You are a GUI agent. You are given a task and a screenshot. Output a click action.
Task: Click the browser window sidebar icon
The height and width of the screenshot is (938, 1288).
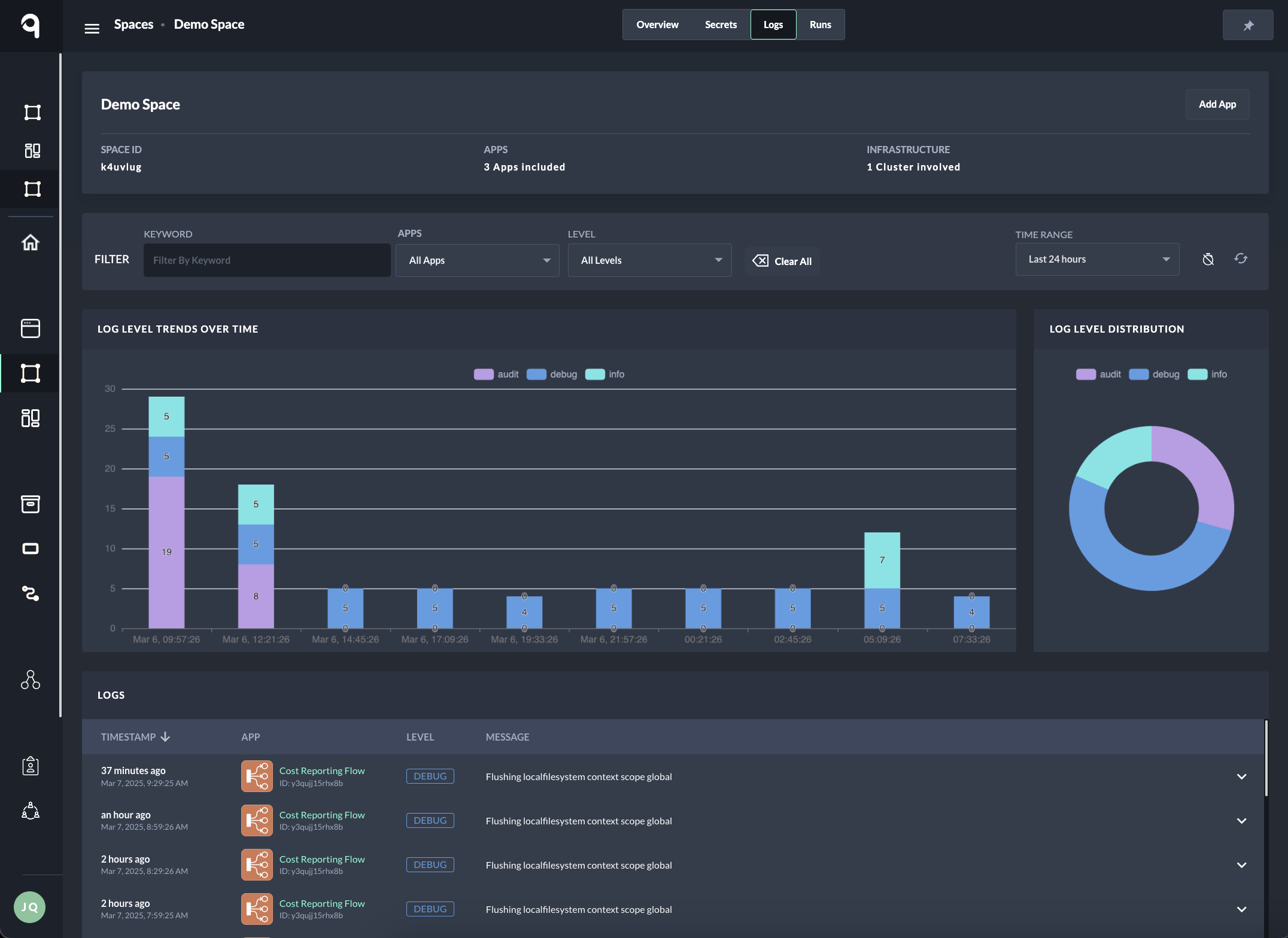pyautogui.click(x=31, y=328)
